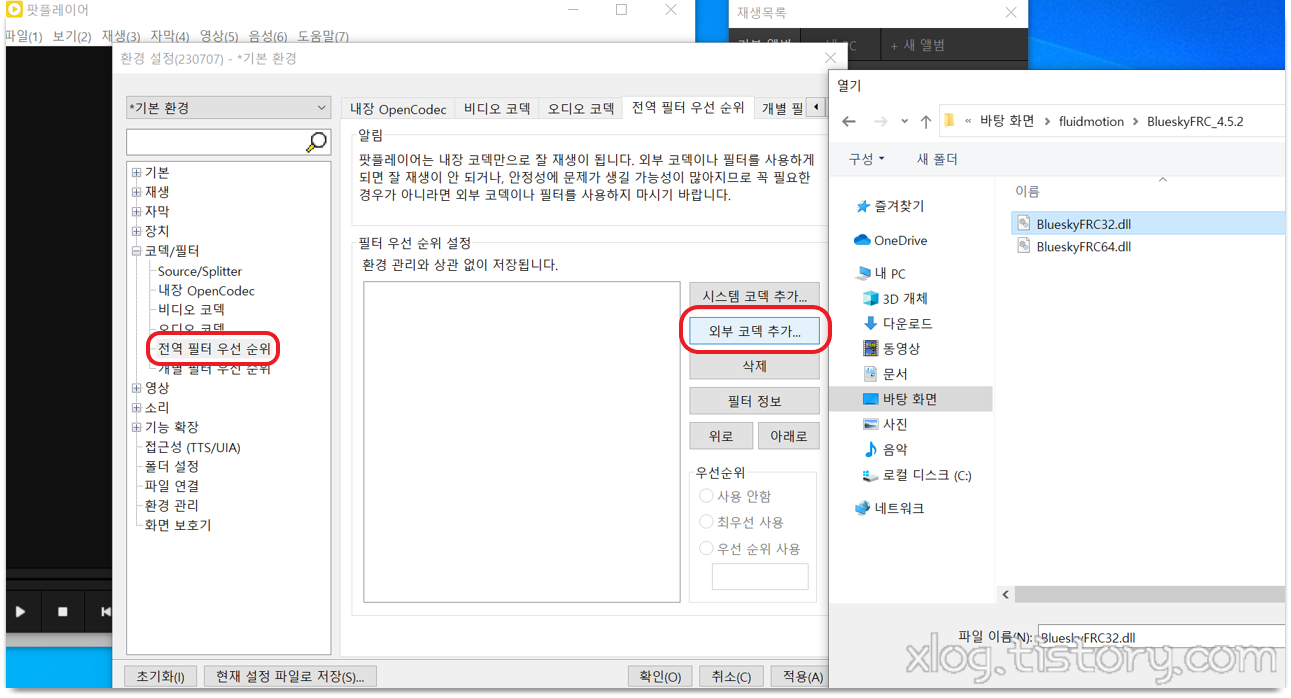Expand the 자막 tree node
This screenshot has width=1291, height=698.
(136, 211)
